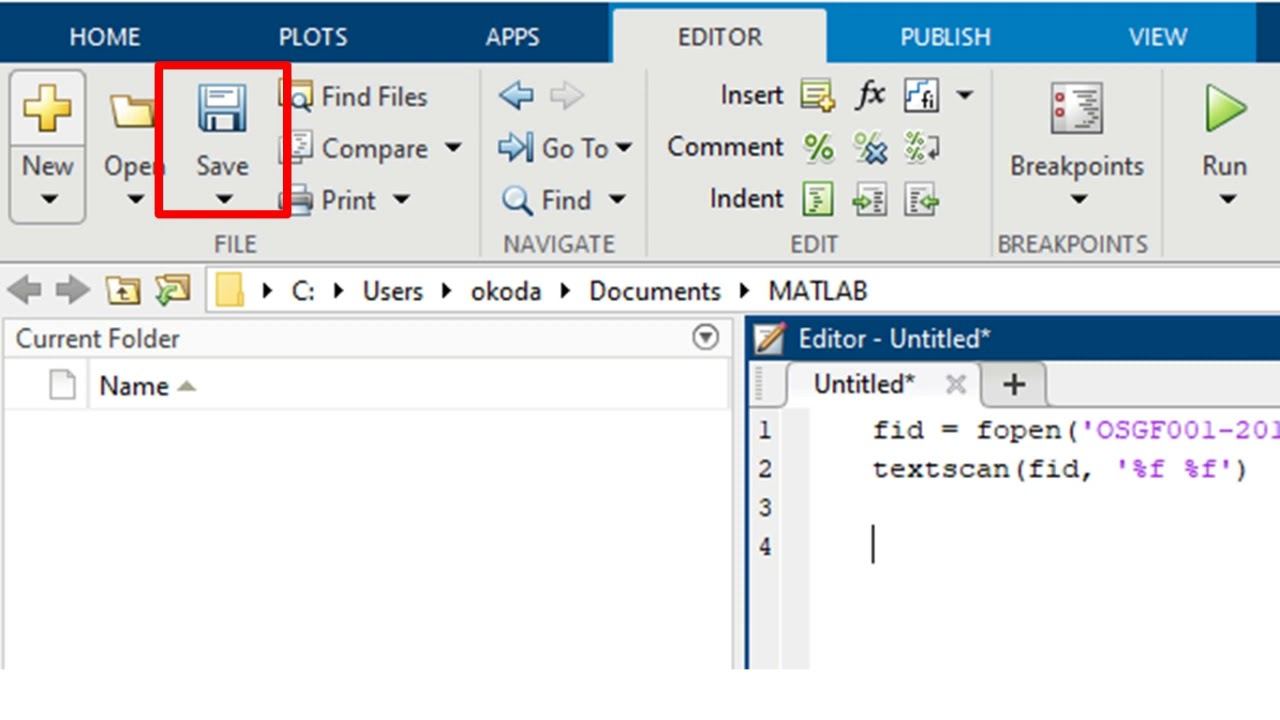Click the Up One Level folder icon
Viewport: 1280px width, 720px height.
[122, 291]
